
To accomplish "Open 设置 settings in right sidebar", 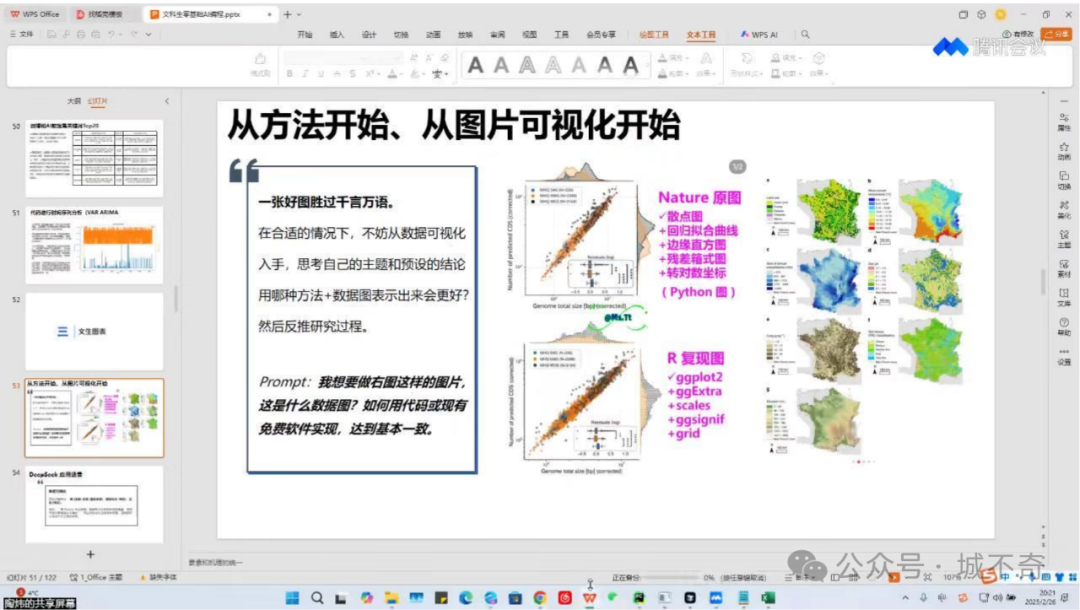I will click(1064, 356).
